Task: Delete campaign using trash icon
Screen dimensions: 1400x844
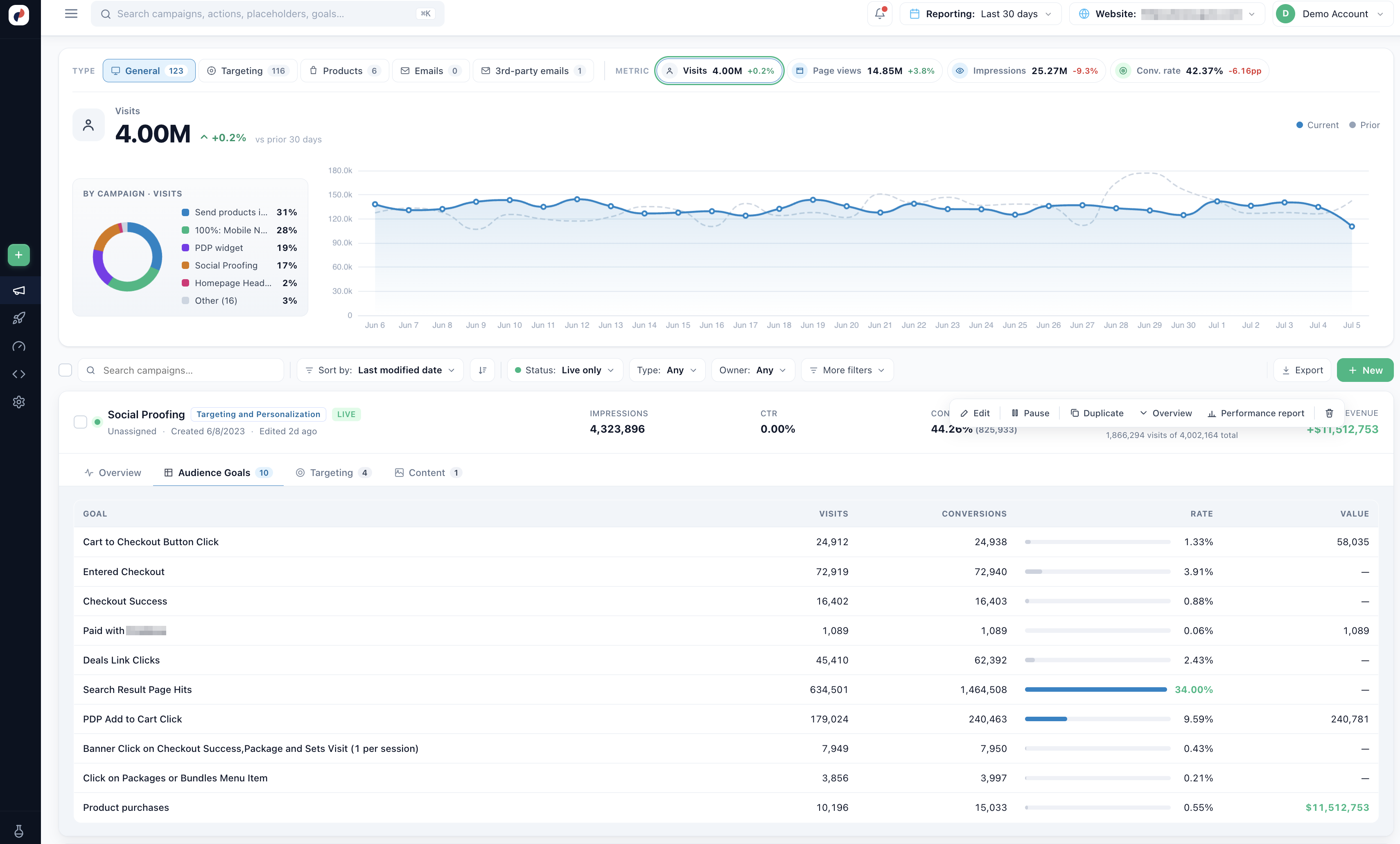Action: tap(1329, 413)
